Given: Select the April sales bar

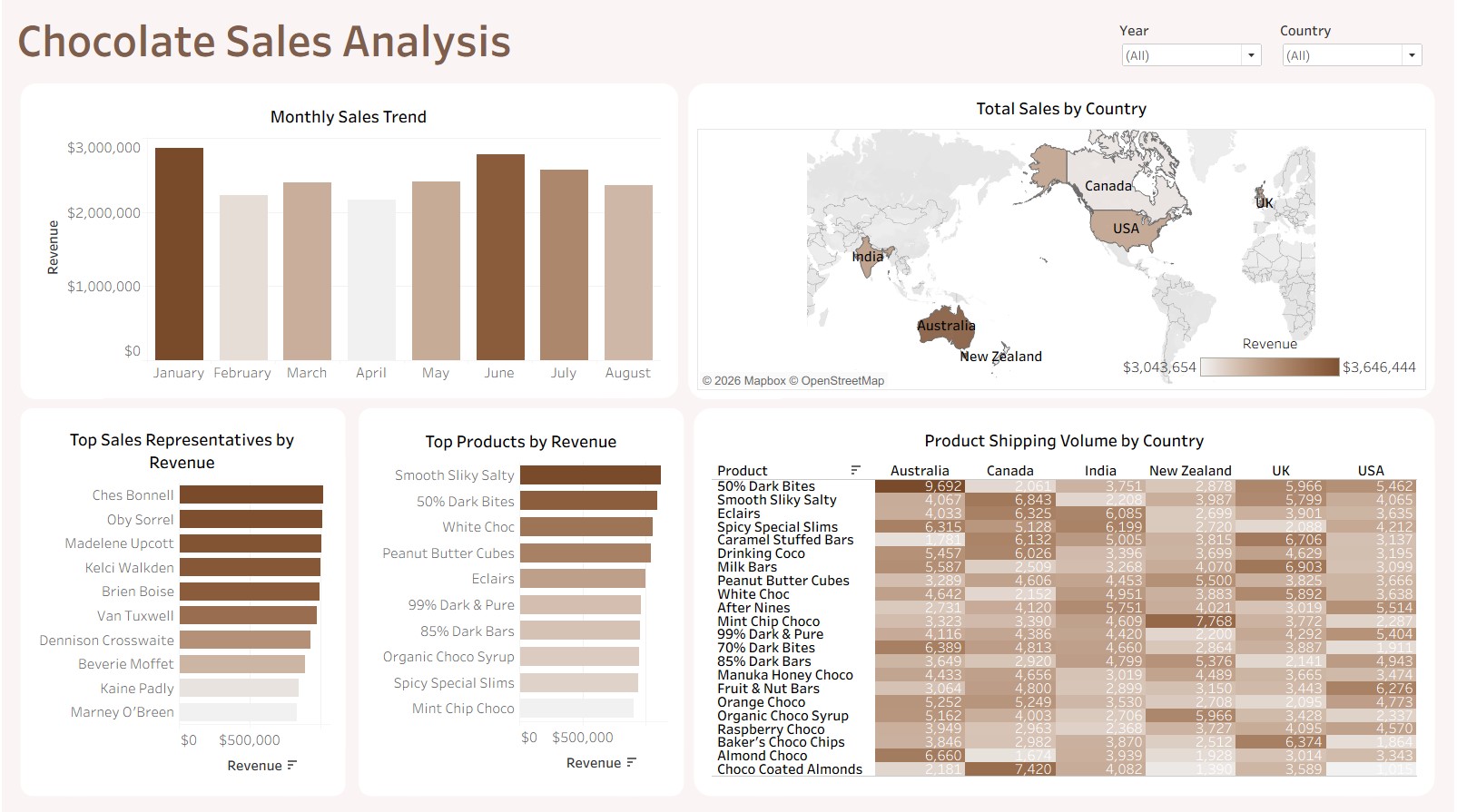Looking at the screenshot, I should tap(371, 279).
